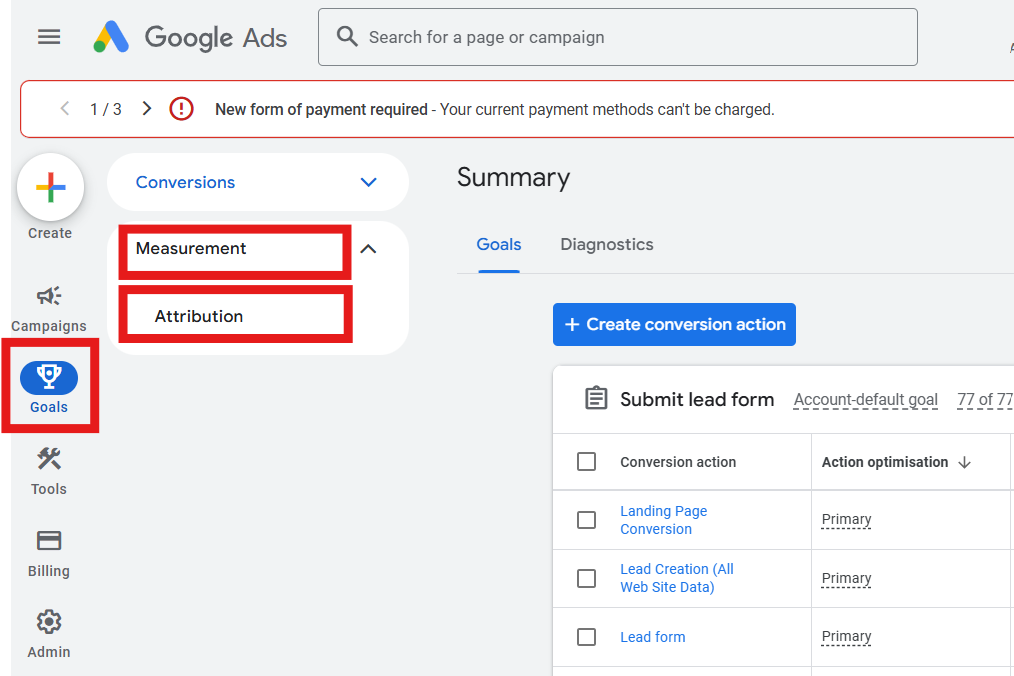Select Attribution in the side menu
Viewport: 1014px width, 676px height.
click(199, 316)
